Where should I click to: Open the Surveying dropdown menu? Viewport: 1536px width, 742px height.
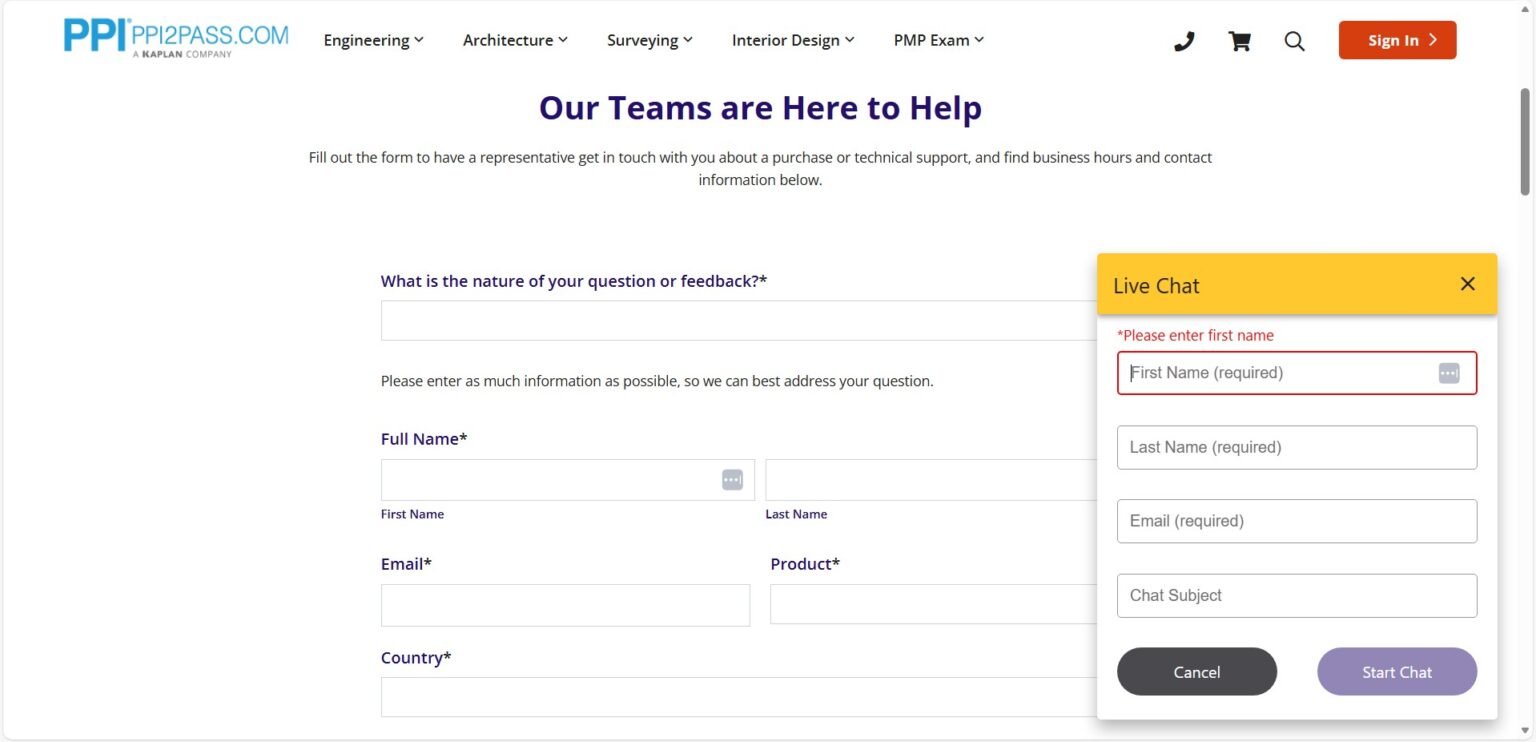649,40
